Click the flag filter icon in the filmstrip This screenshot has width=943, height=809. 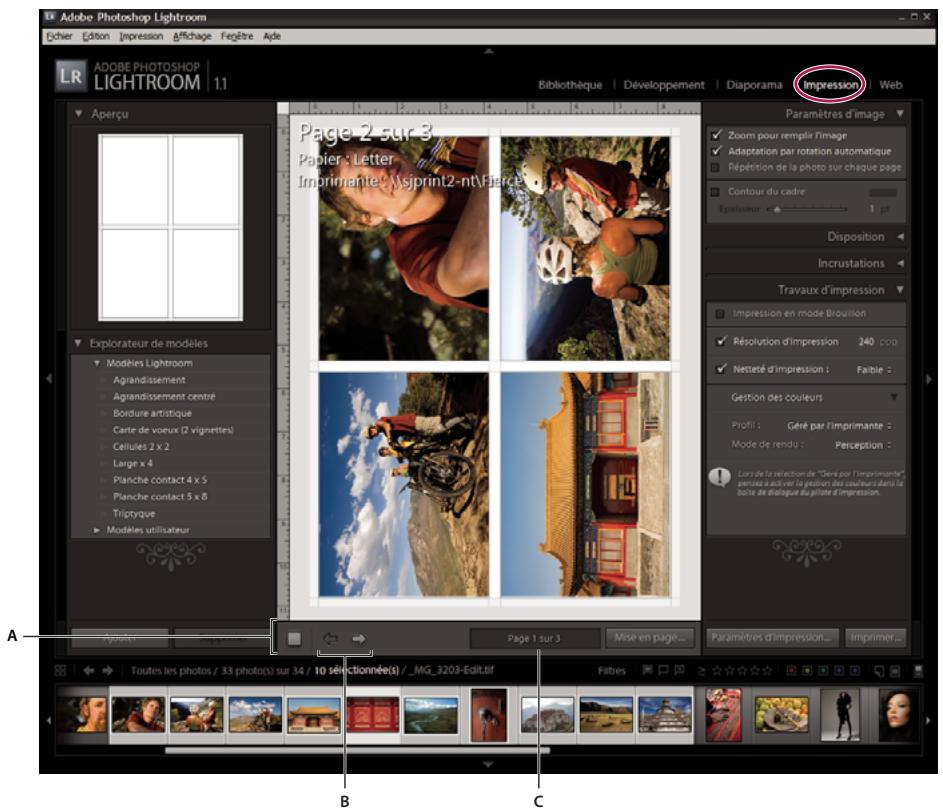click(647, 670)
